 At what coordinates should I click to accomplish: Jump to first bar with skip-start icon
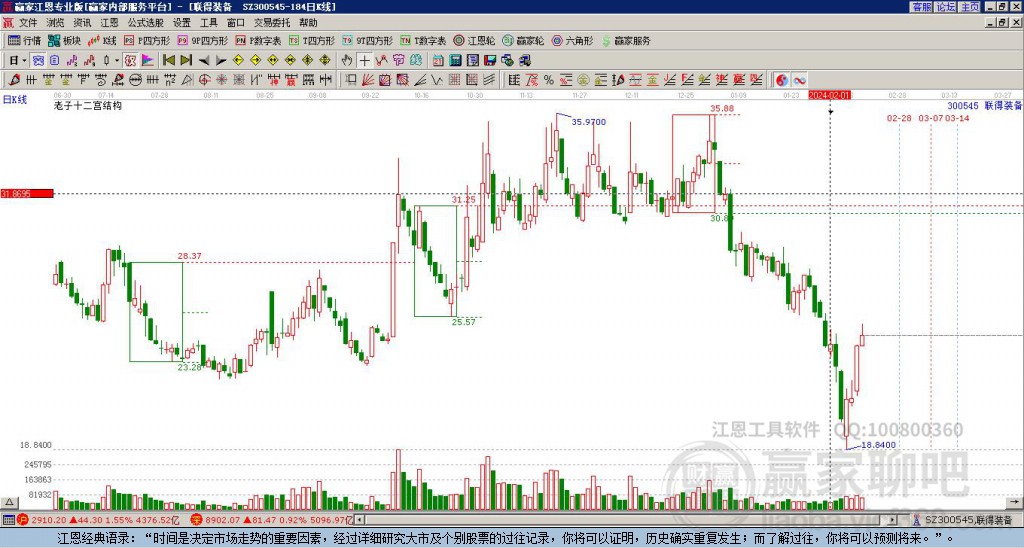click(168, 61)
